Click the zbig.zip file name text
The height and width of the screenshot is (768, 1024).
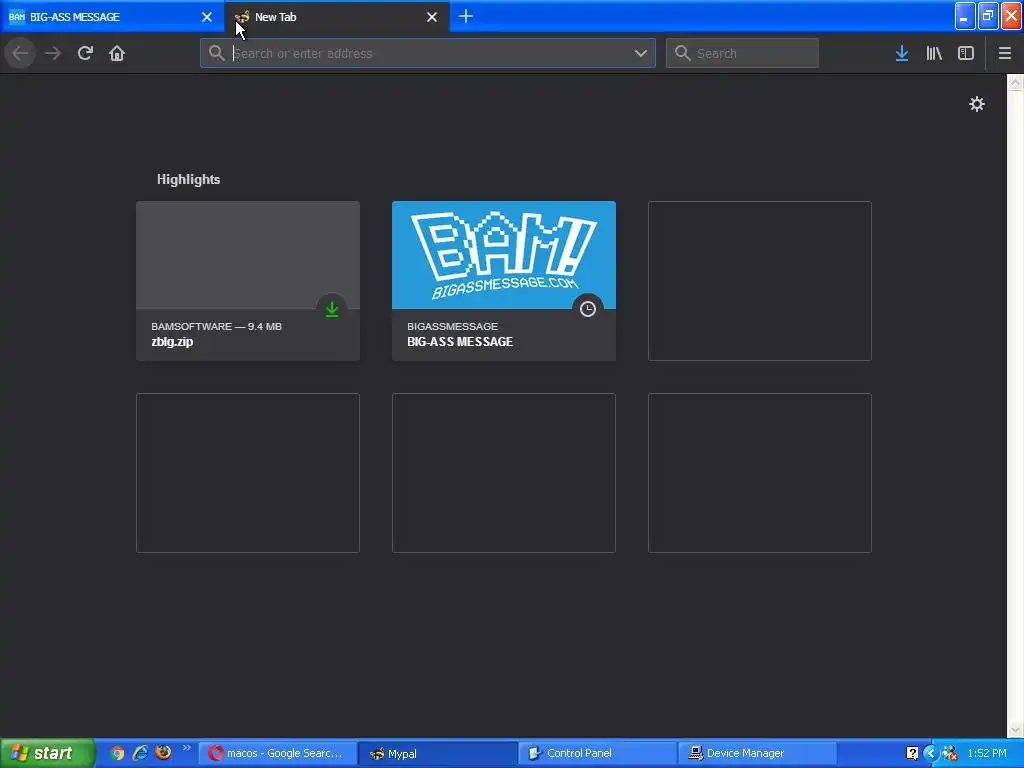tap(172, 342)
